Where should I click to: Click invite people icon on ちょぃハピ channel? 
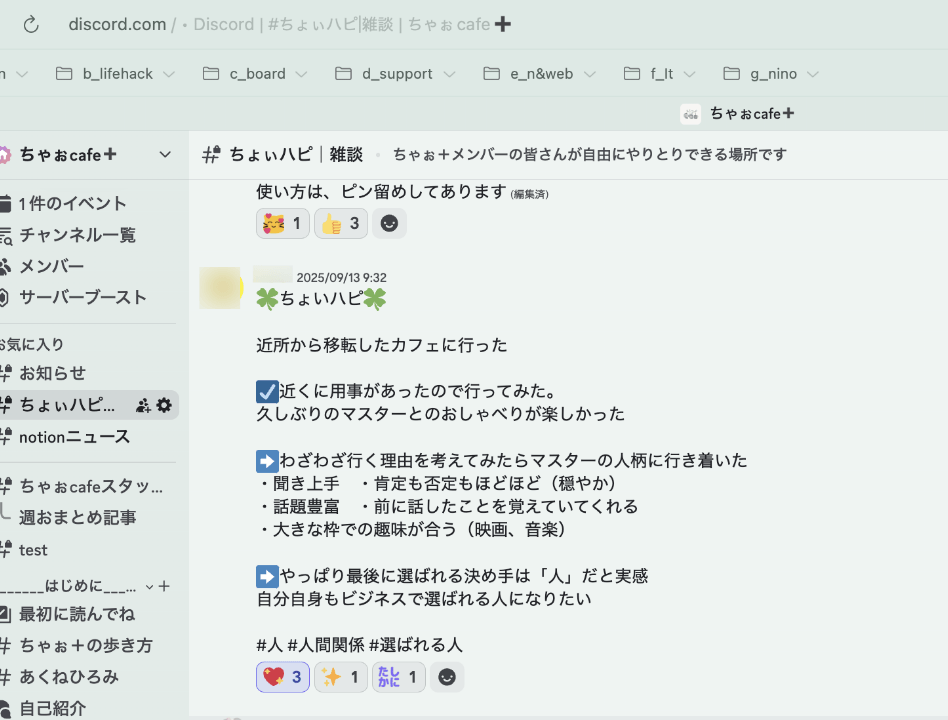(142, 405)
